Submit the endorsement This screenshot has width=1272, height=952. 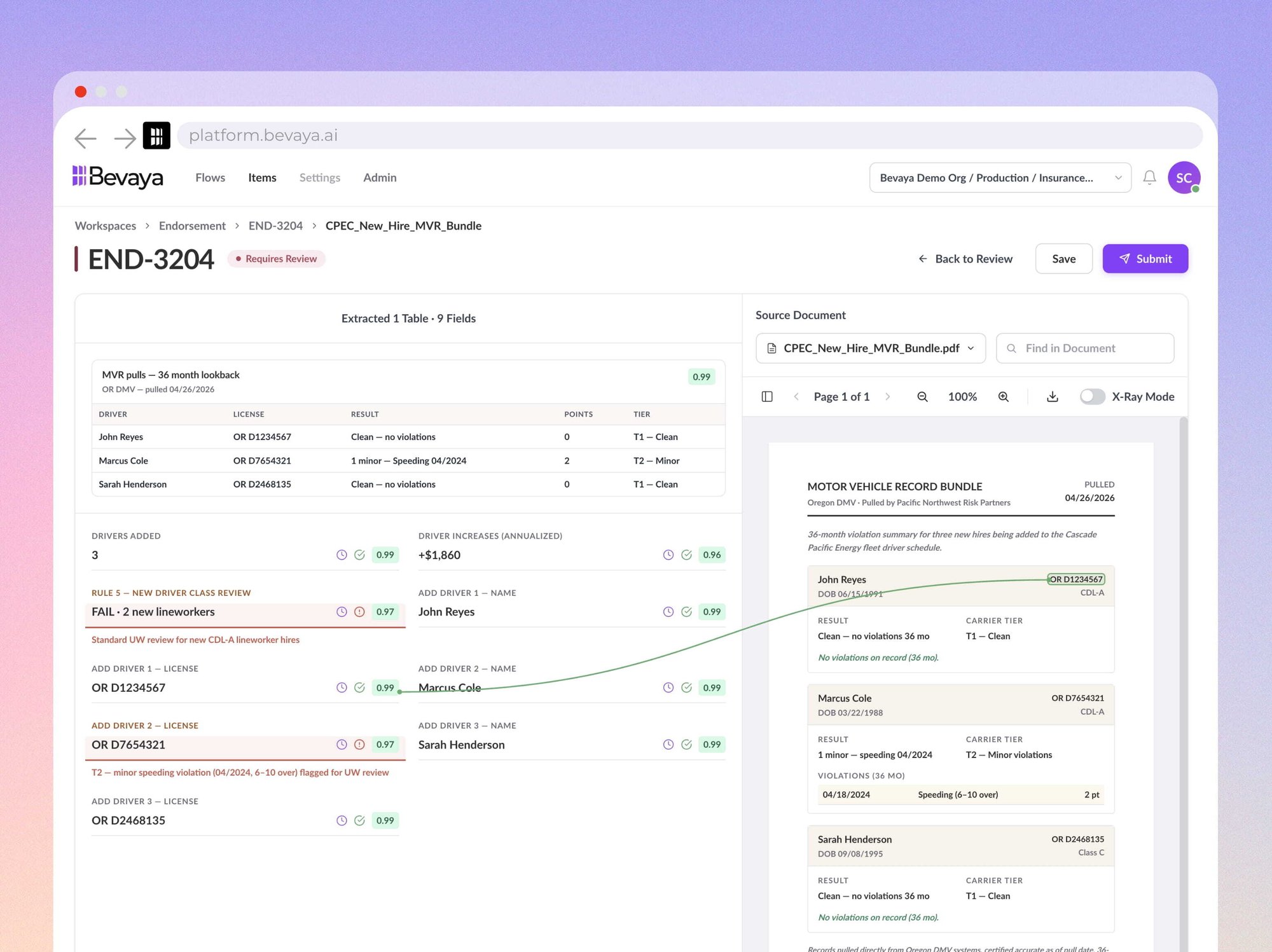[1145, 259]
